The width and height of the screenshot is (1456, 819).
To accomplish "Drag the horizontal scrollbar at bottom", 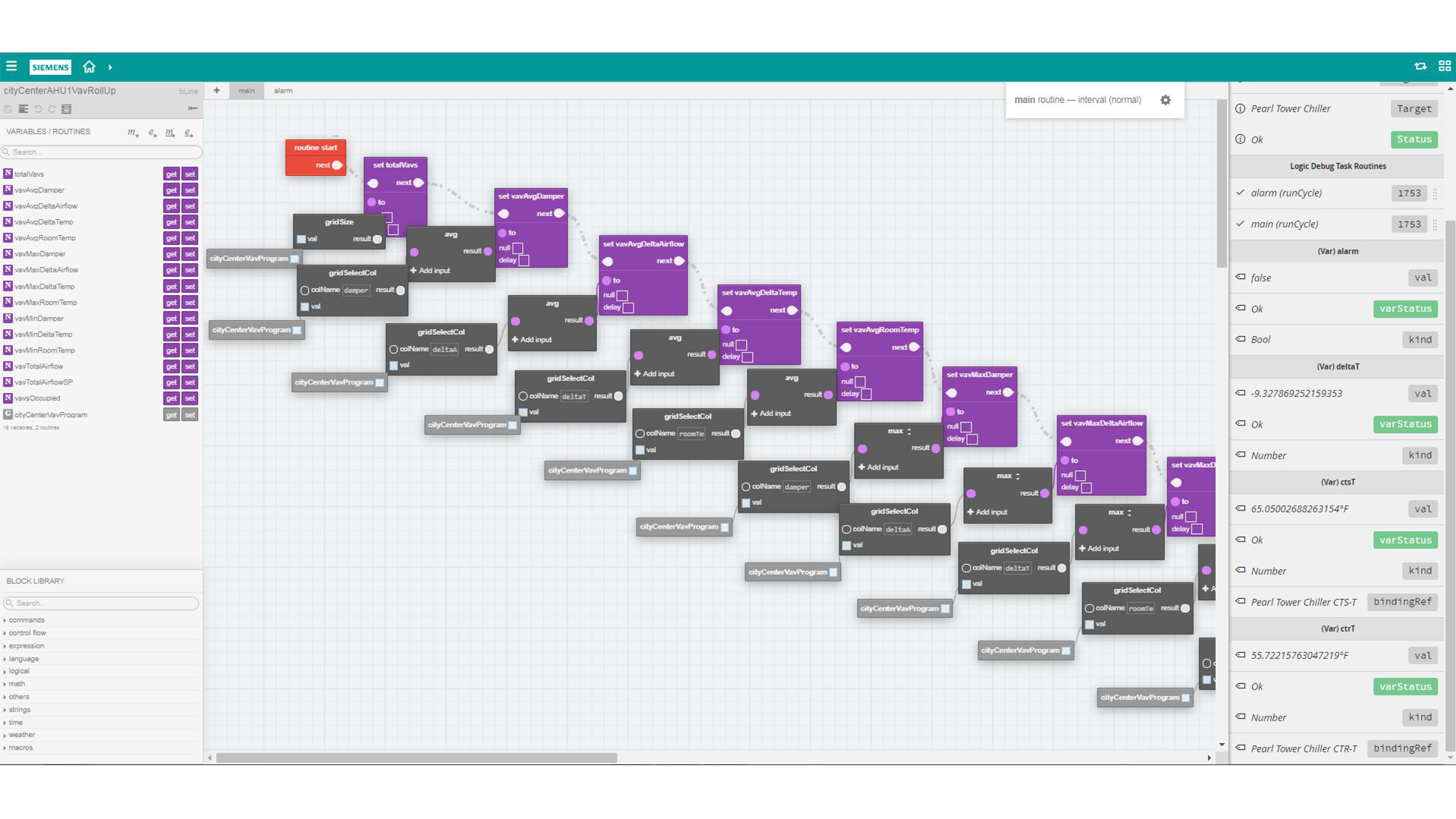I will (413, 757).
